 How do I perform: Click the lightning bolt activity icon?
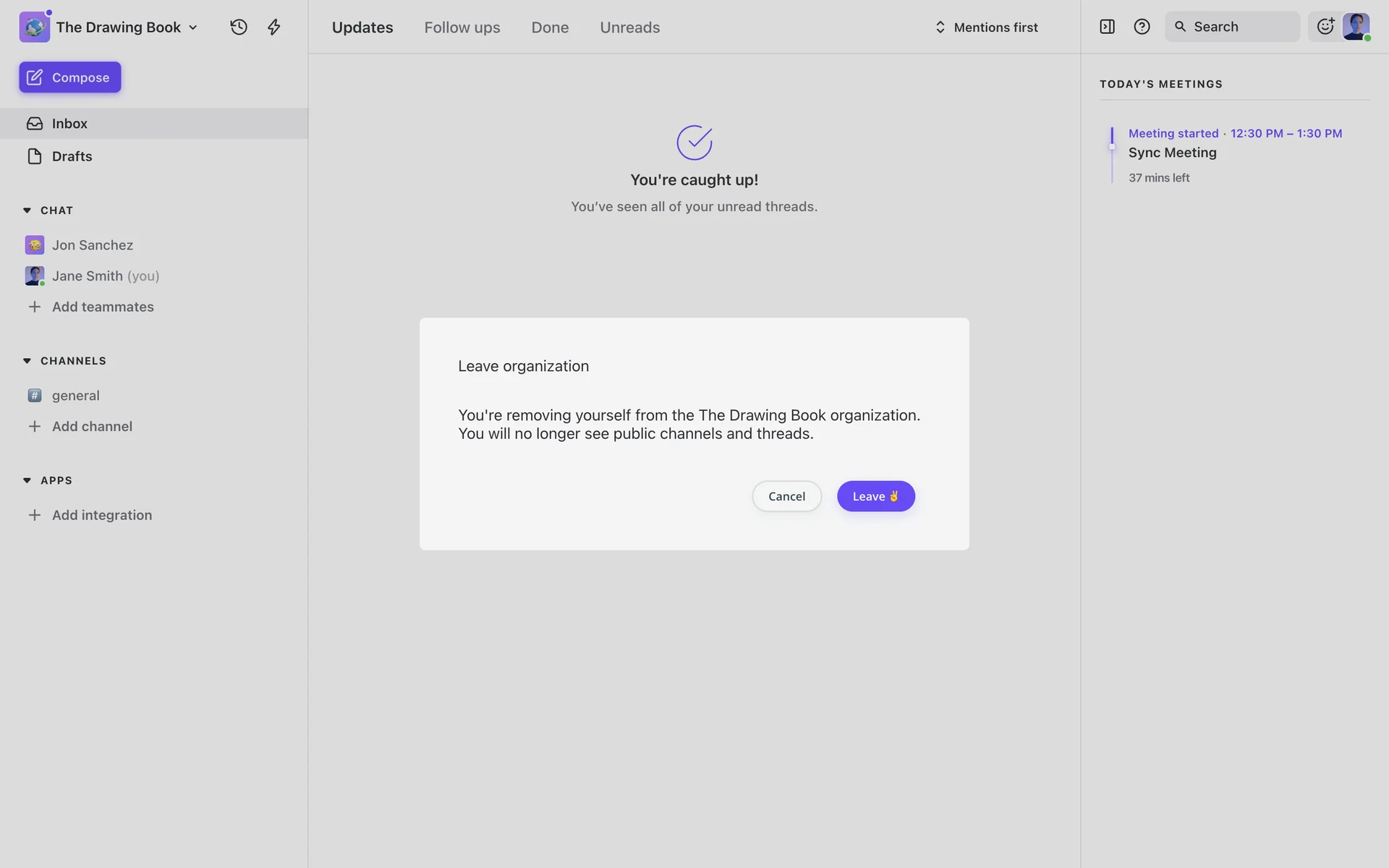274,27
